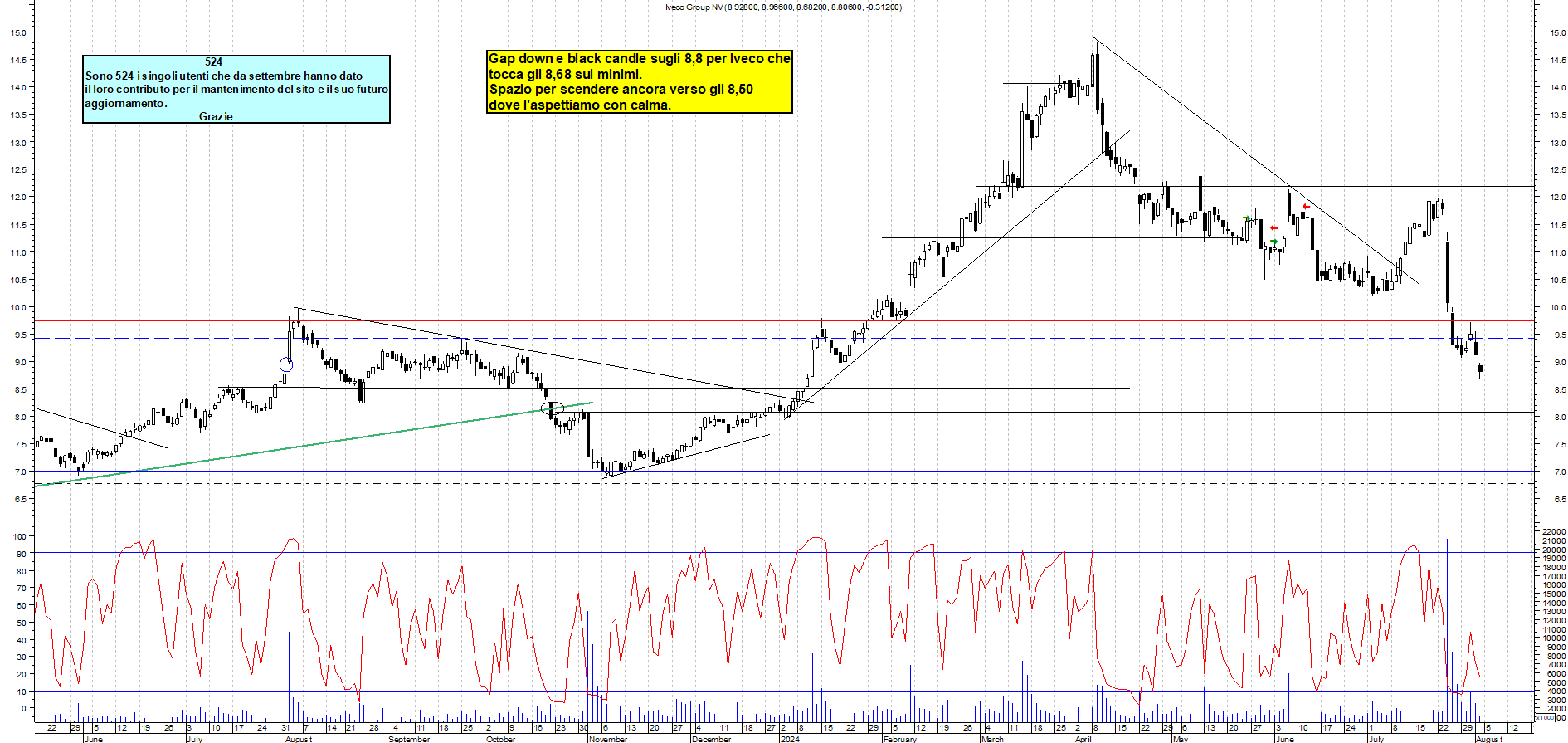Select the cyan box with the '524' heading

click(236, 89)
